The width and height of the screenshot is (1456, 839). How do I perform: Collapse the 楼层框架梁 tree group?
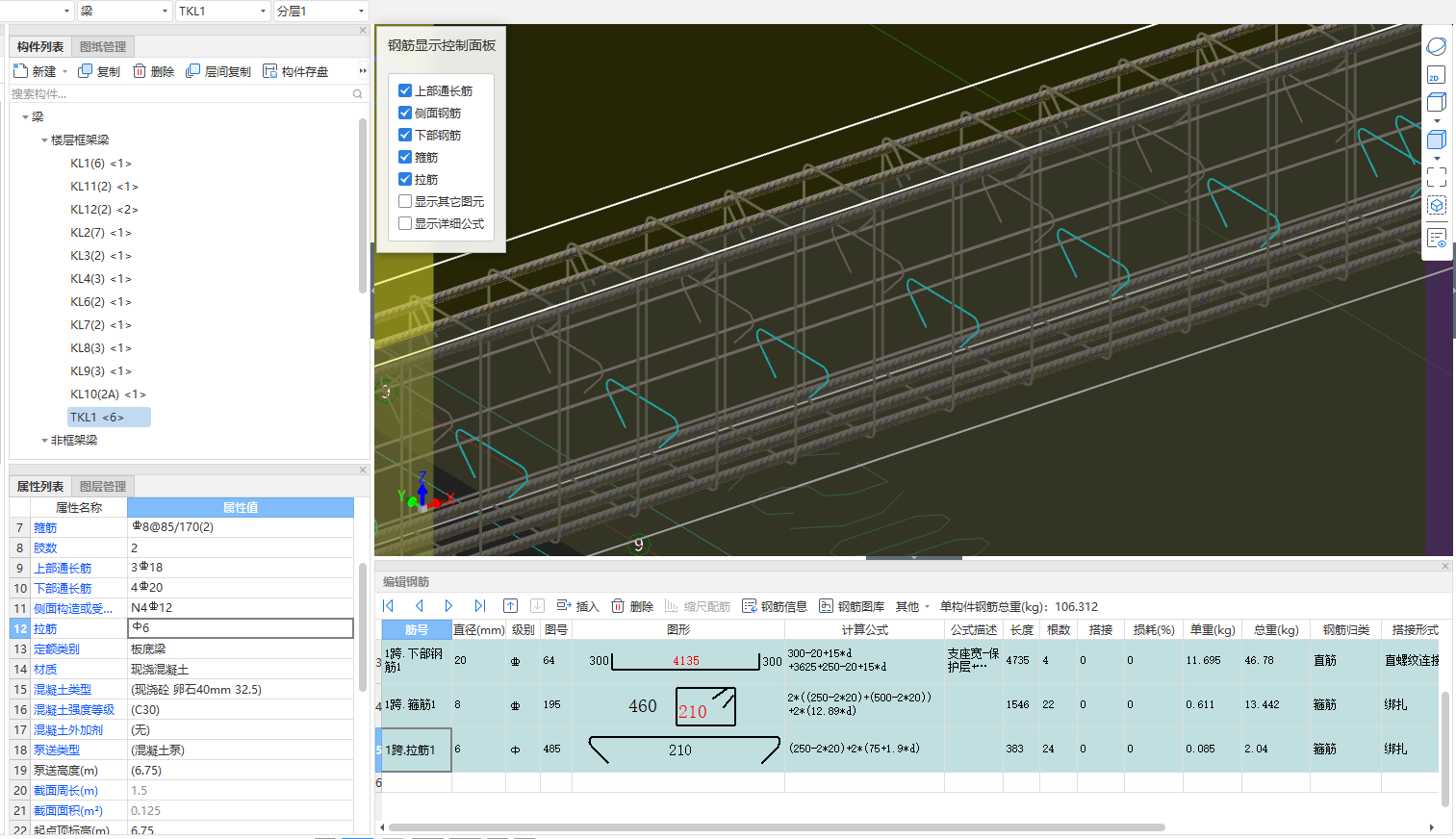(44, 140)
